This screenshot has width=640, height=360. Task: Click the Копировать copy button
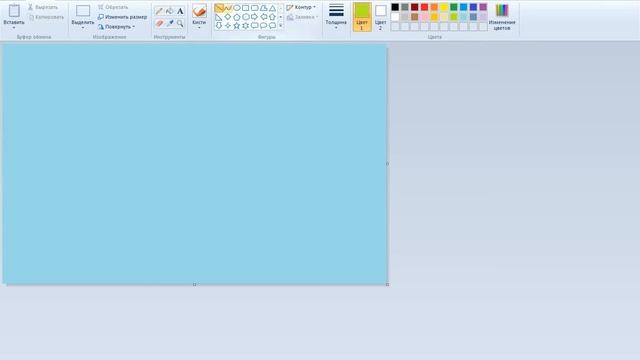46,17
